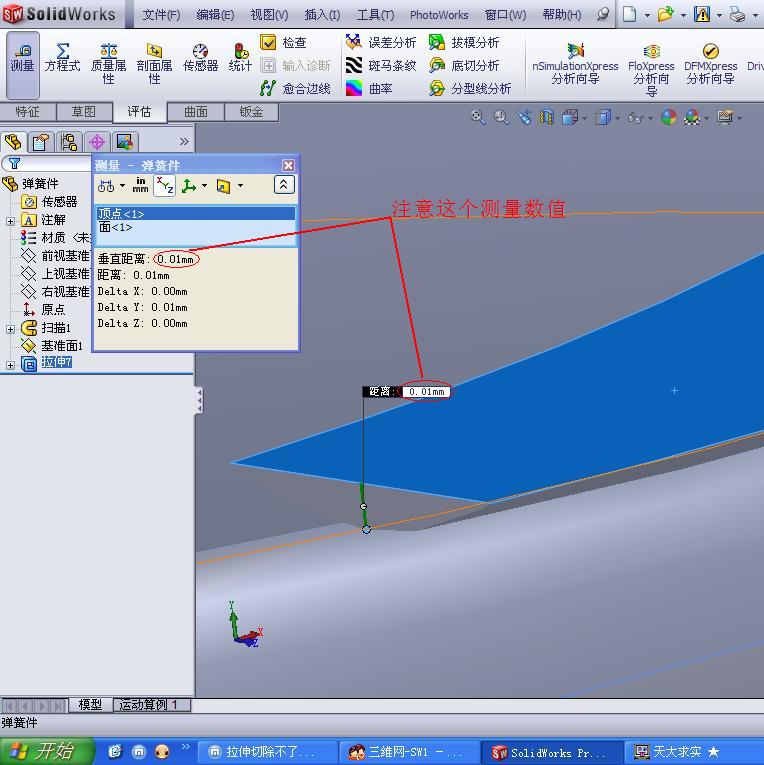Click Zoom to Fit in view toolbar

(478, 118)
